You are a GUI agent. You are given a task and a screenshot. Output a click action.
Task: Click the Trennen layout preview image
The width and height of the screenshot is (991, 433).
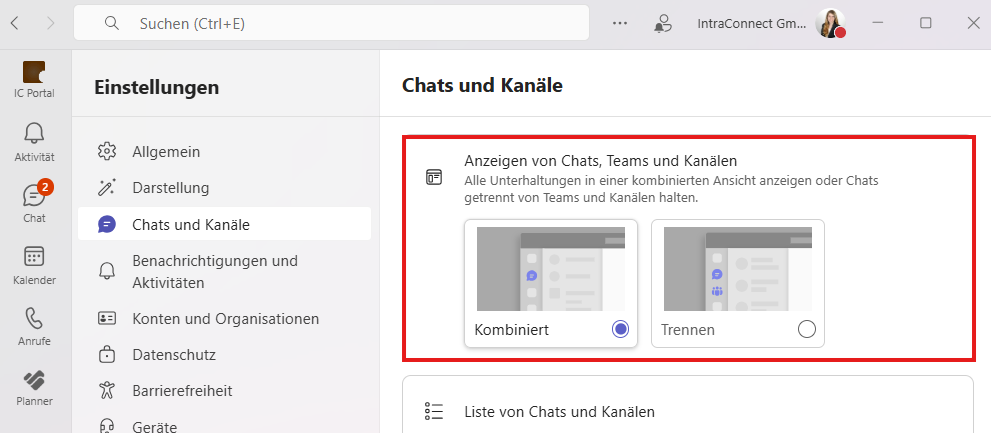coord(738,269)
